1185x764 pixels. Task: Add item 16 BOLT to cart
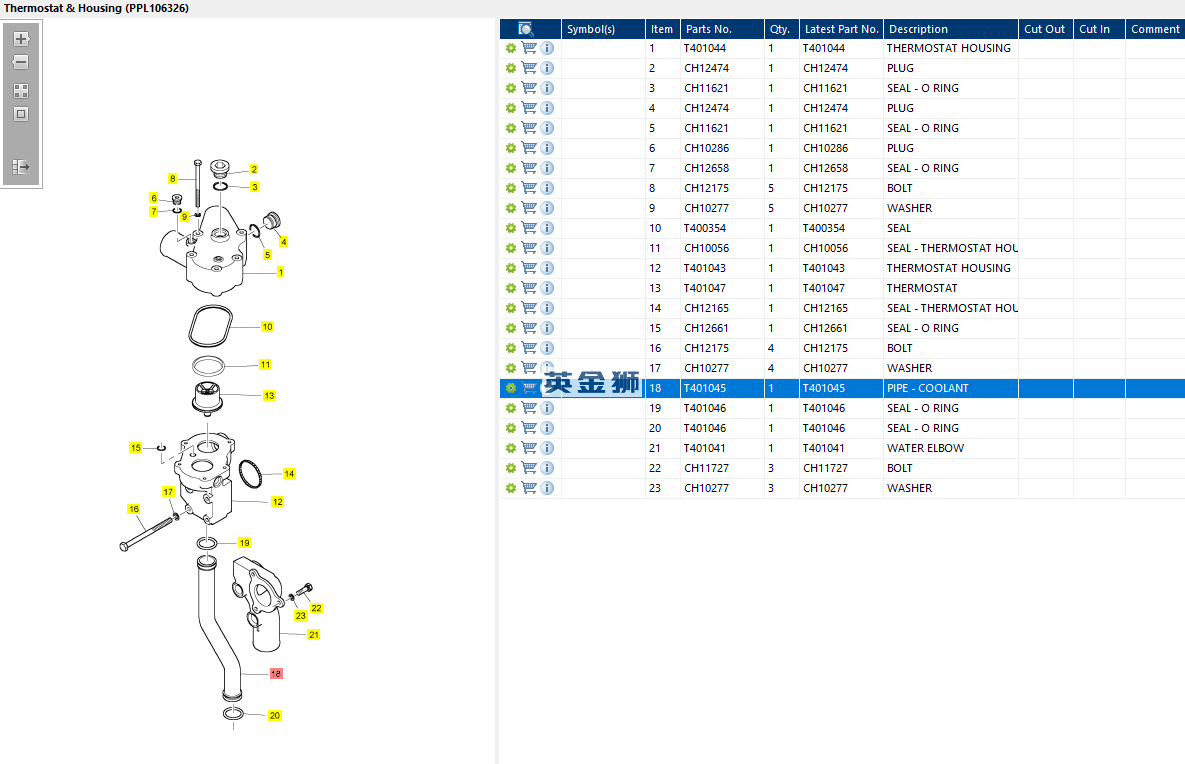pyautogui.click(x=529, y=348)
